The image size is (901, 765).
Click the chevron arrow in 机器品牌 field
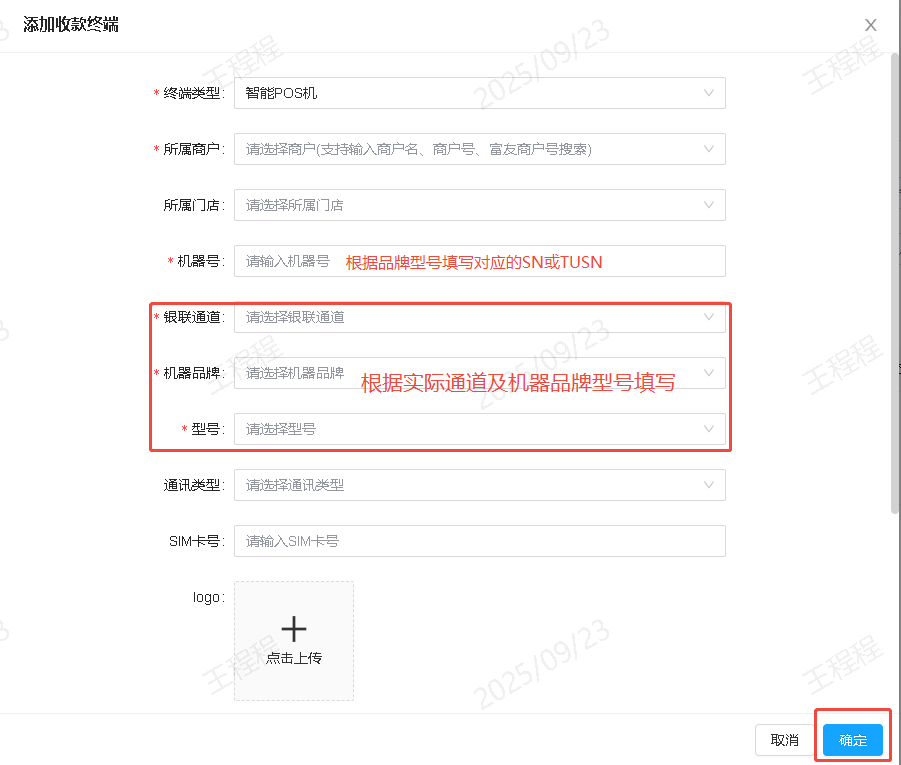click(x=709, y=373)
